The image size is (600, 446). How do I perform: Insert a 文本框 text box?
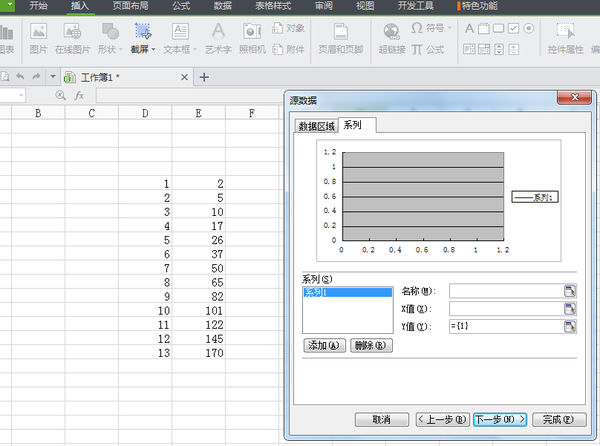(179, 37)
